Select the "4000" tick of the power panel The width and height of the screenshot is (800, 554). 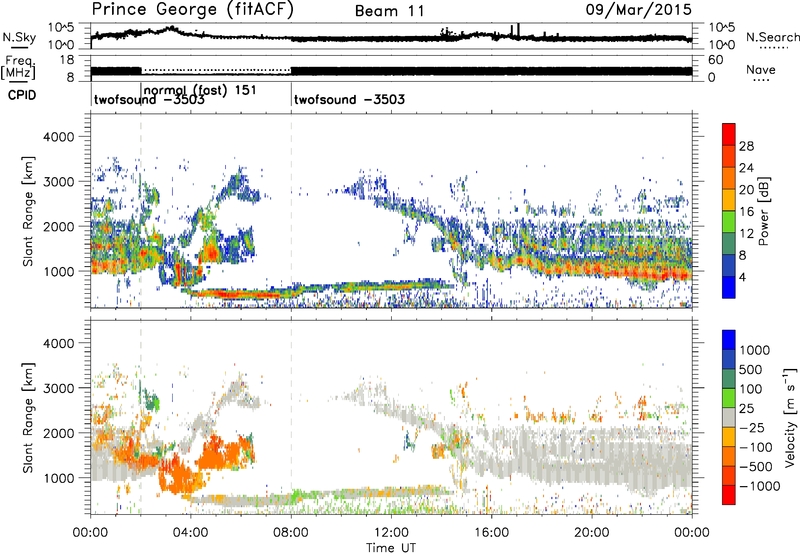point(58,137)
